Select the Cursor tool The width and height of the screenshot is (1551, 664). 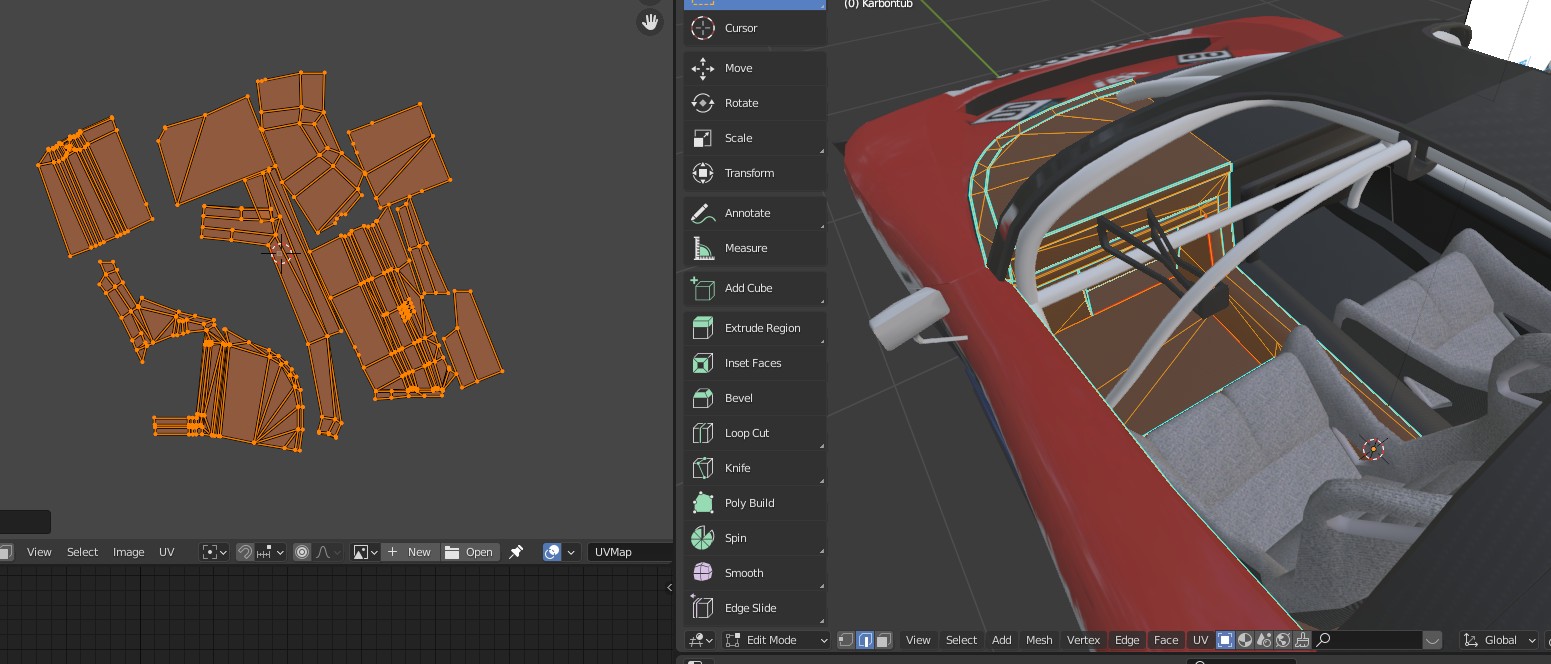tap(755, 28)
